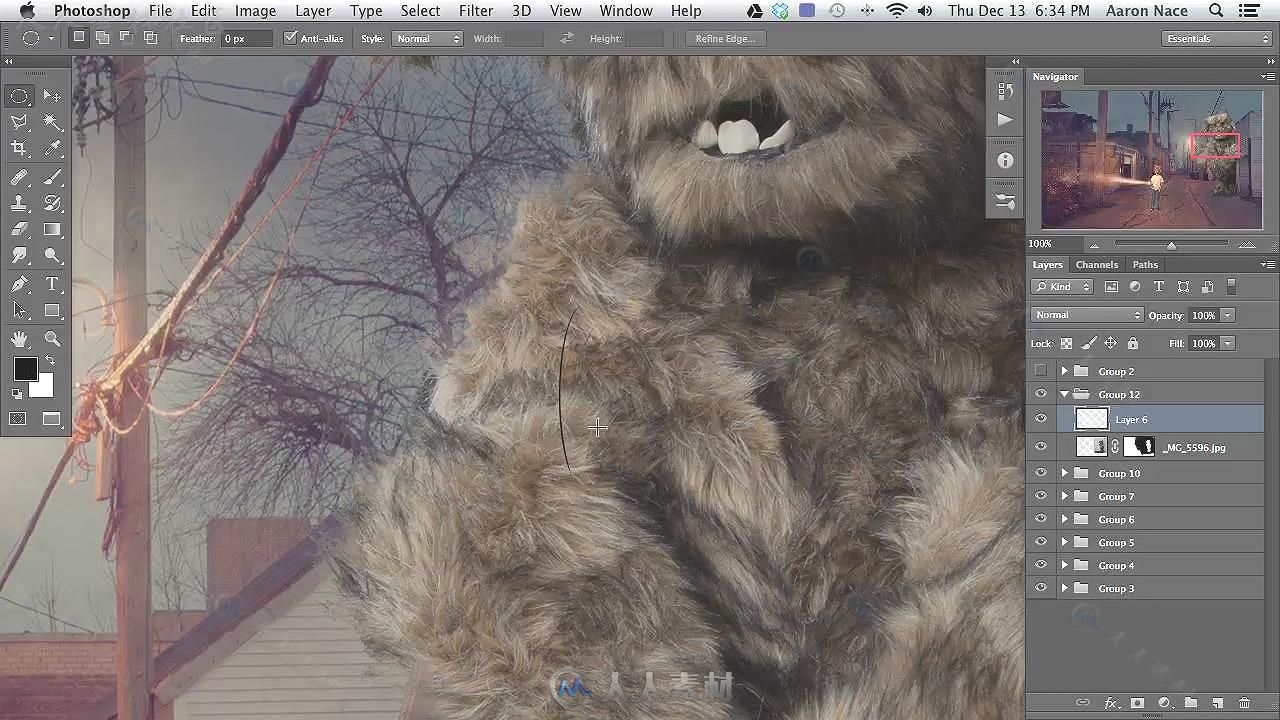Choose New selection mode button
The image size is (1280, 720).
pyautogui.click(x=79, y=38)
